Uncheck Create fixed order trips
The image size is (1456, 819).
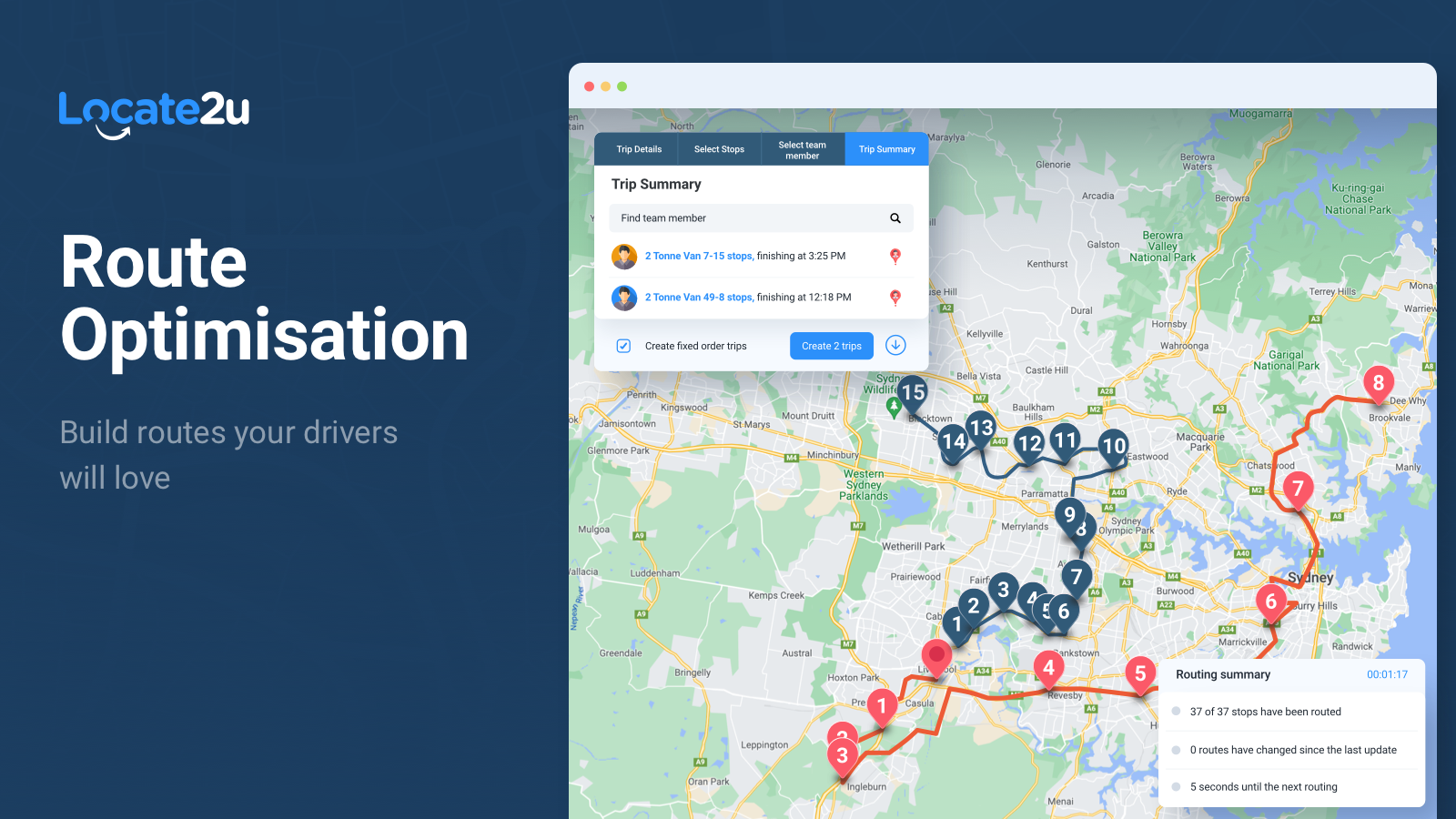tap(622, 346)
